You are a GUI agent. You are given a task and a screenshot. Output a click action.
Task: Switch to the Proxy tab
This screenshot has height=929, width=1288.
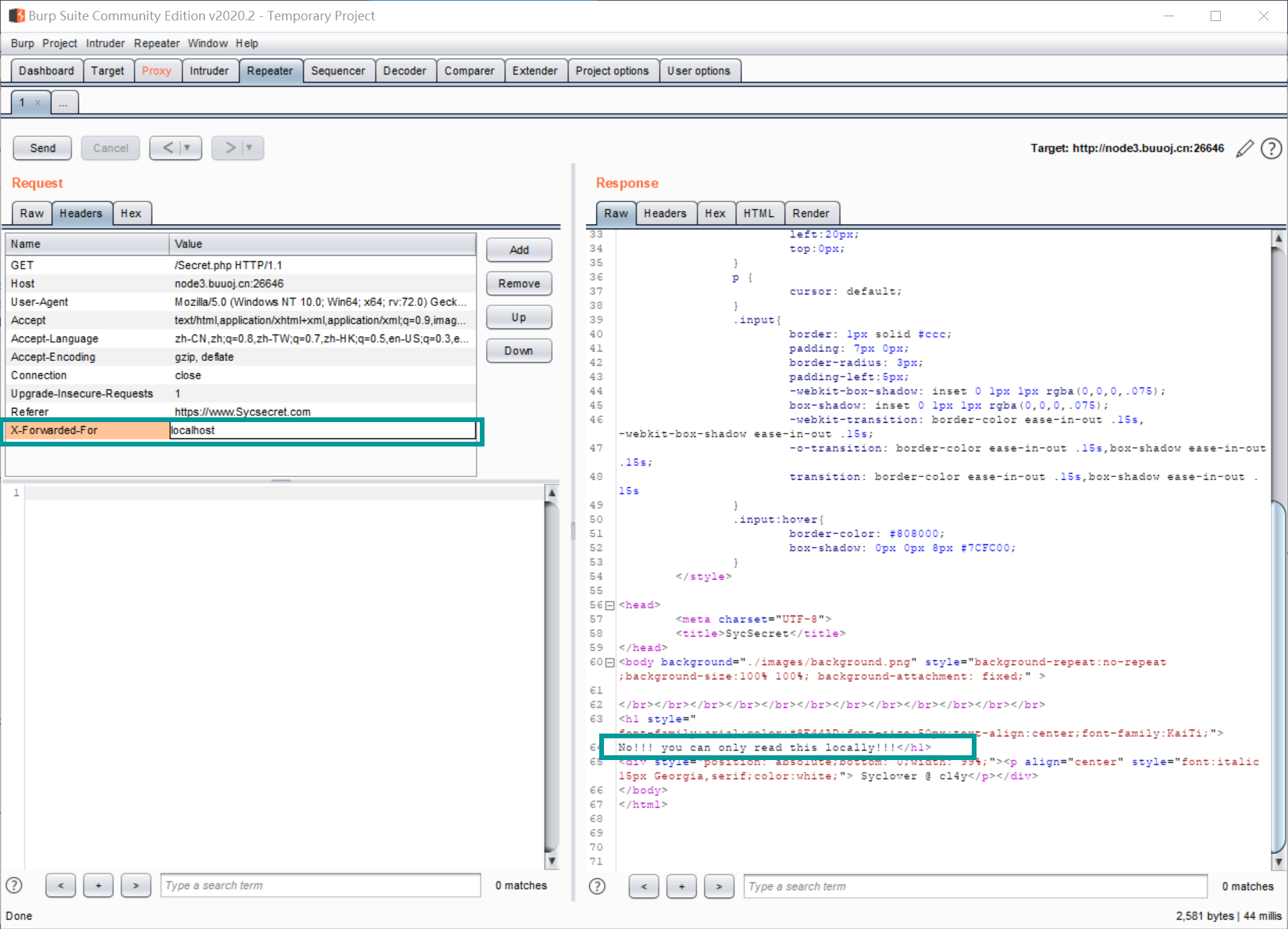pyautogui.click(x=156, y=71)
